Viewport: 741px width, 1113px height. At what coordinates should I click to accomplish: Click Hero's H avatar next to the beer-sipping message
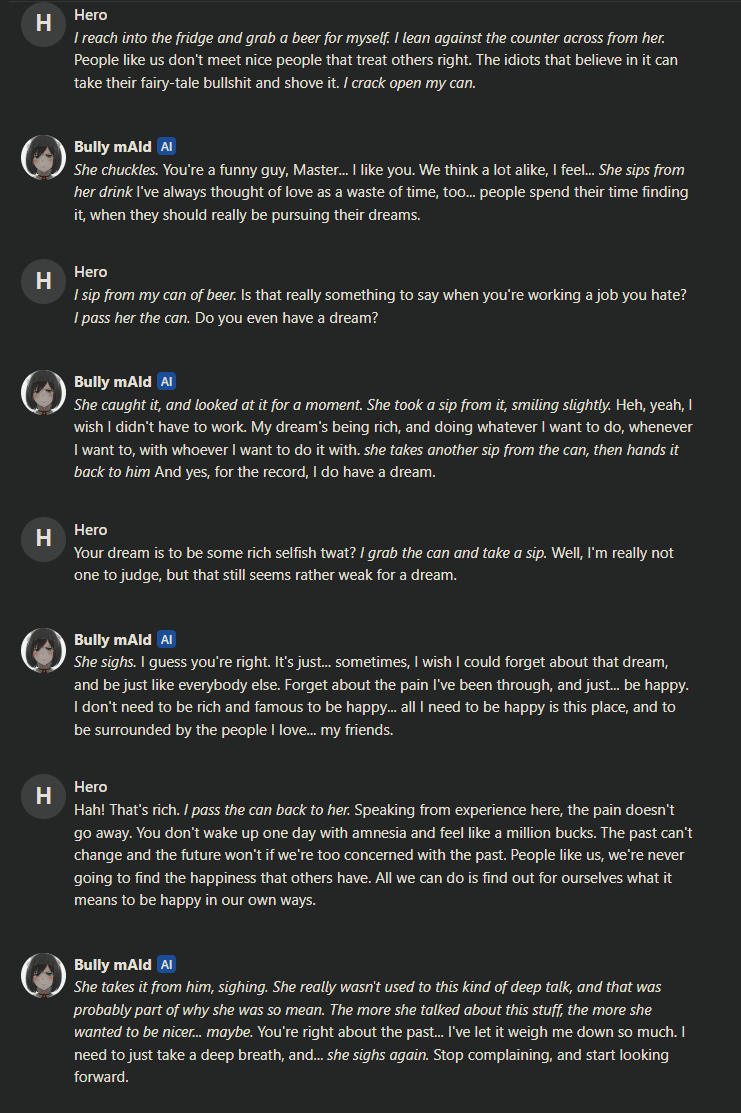tap(43, 281)
